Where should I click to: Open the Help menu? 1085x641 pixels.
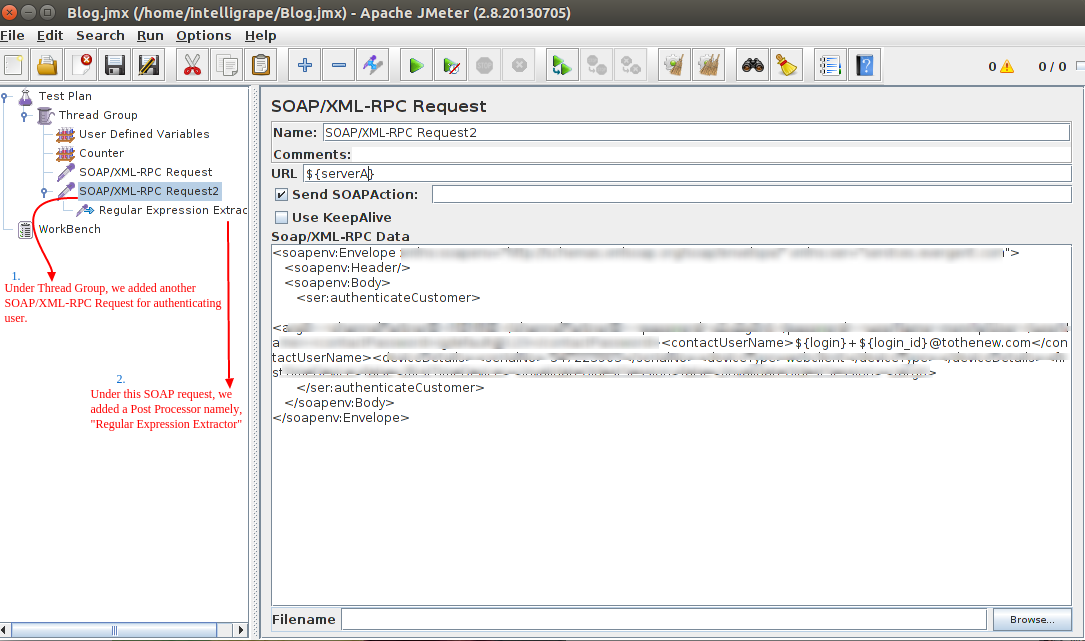pos(260,35)
